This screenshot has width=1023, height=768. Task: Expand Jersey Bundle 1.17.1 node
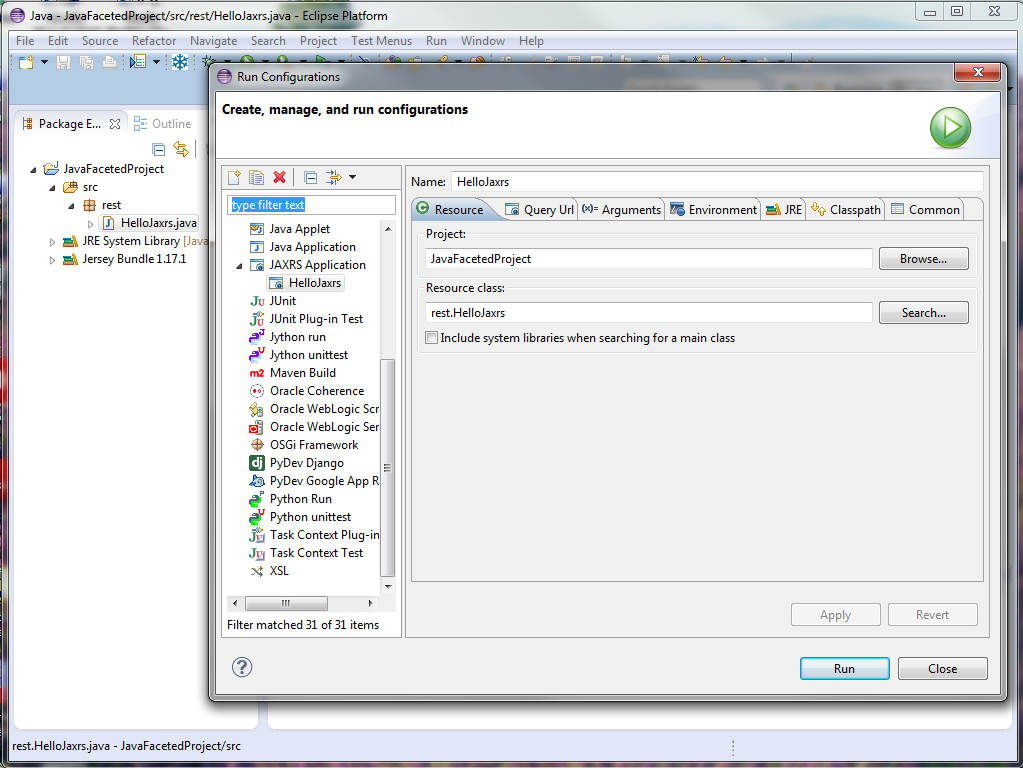pos(52,260)
